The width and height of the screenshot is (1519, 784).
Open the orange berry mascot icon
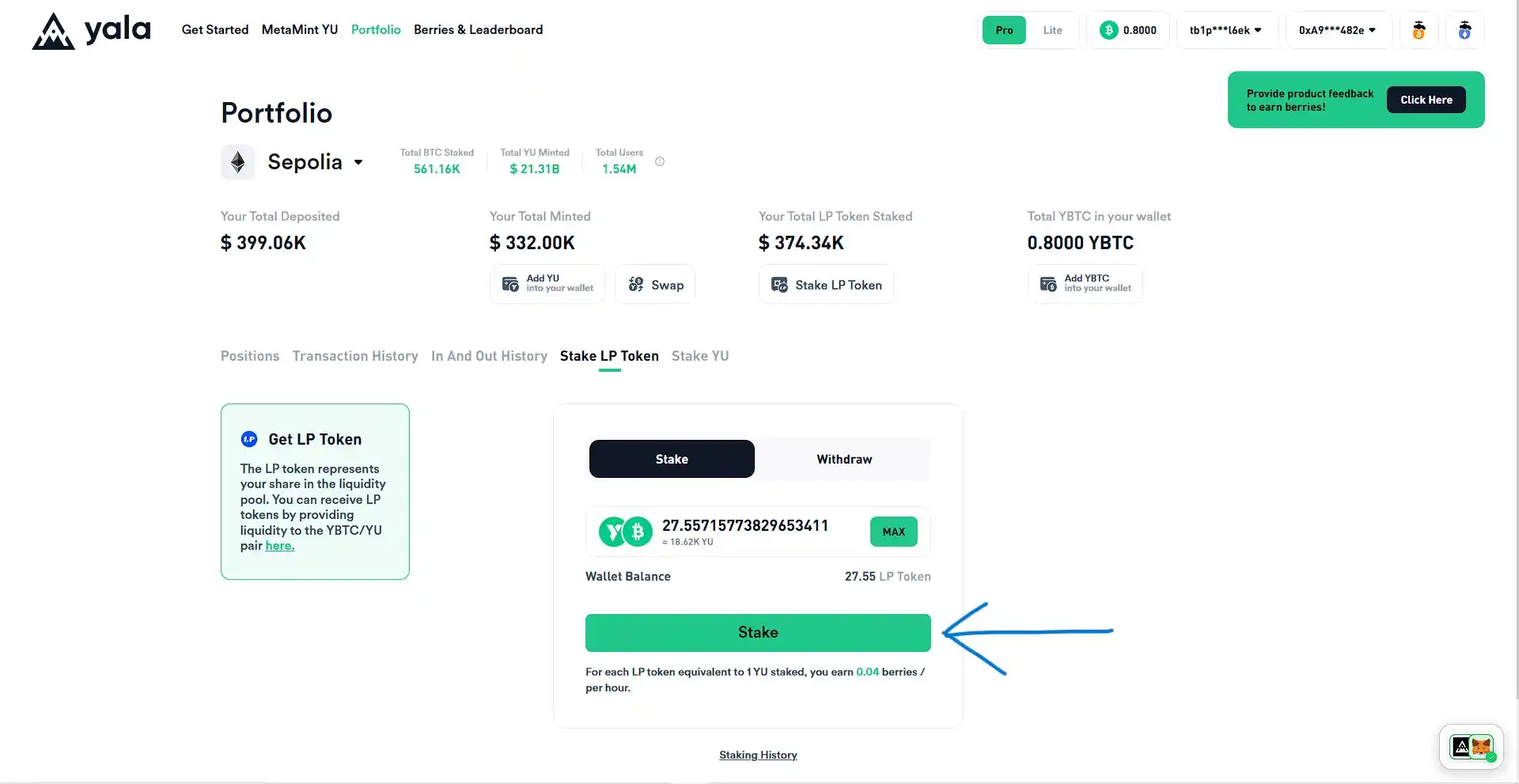[1419, 30]
